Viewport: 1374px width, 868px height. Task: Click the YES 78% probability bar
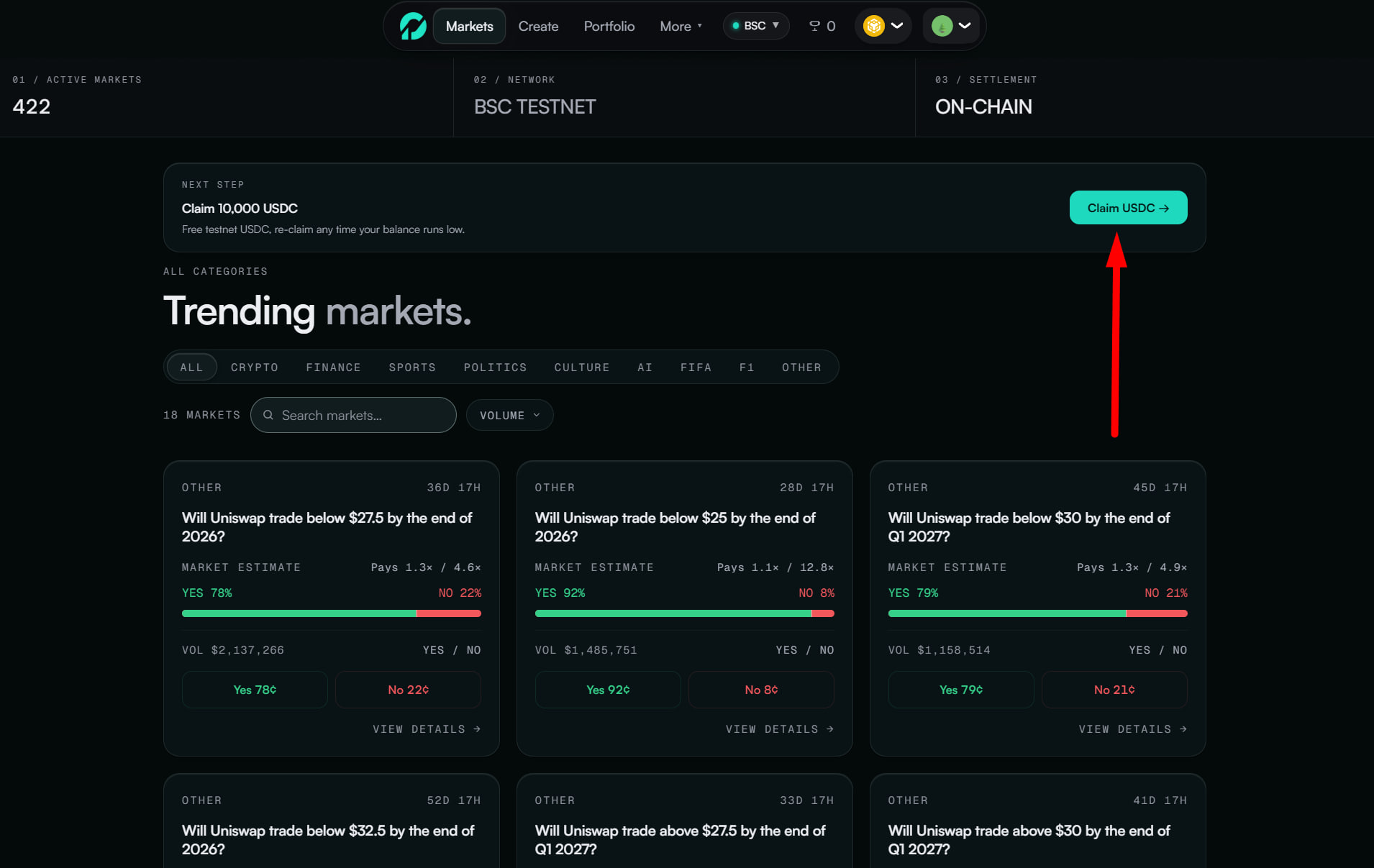pyautogui.click(x=331, y=613)
